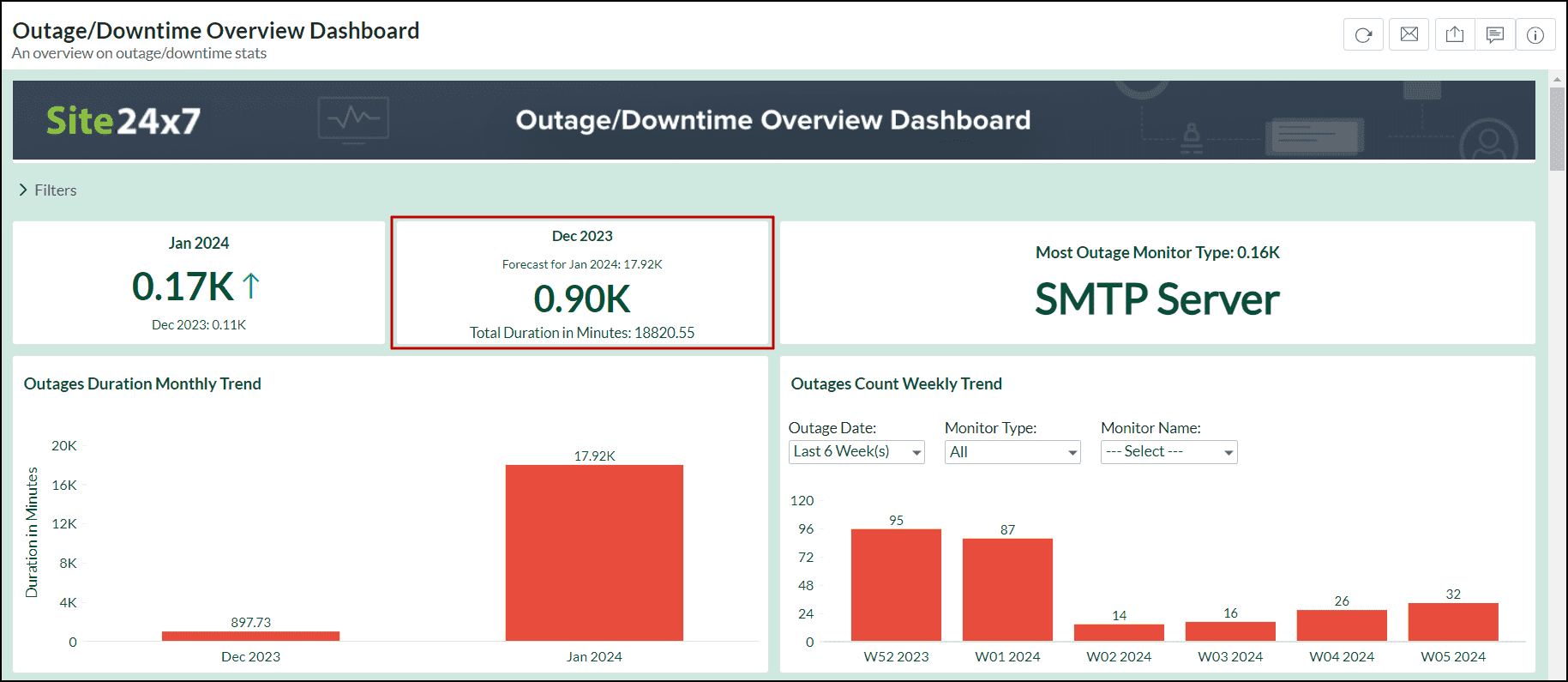Click the scrollbar up arrow
1568x682 pixels.
(x=1557, y=80)
